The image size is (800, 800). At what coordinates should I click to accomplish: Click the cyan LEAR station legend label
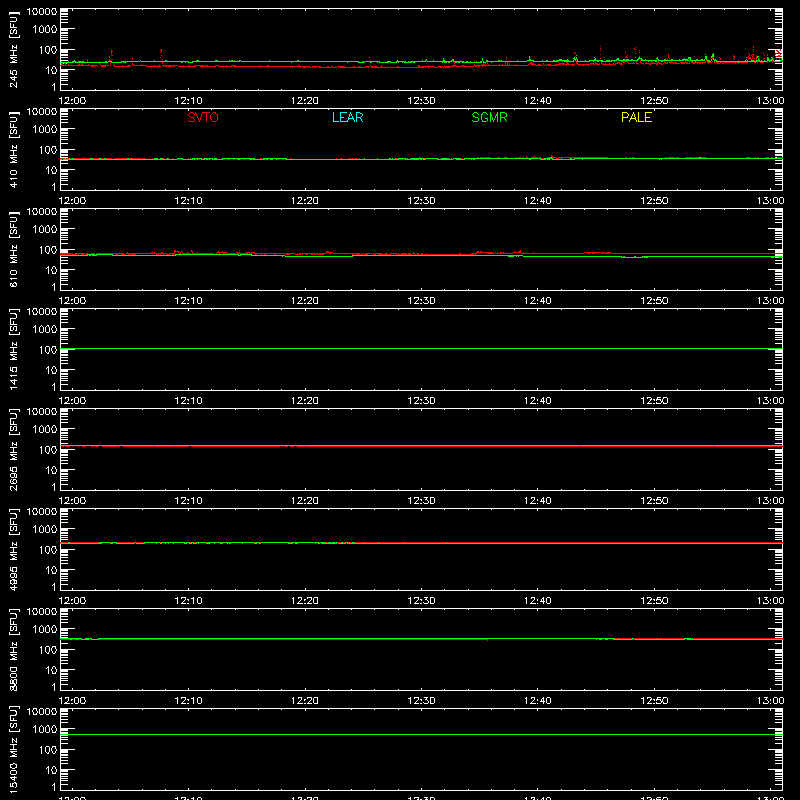click(x=347, y=117)
